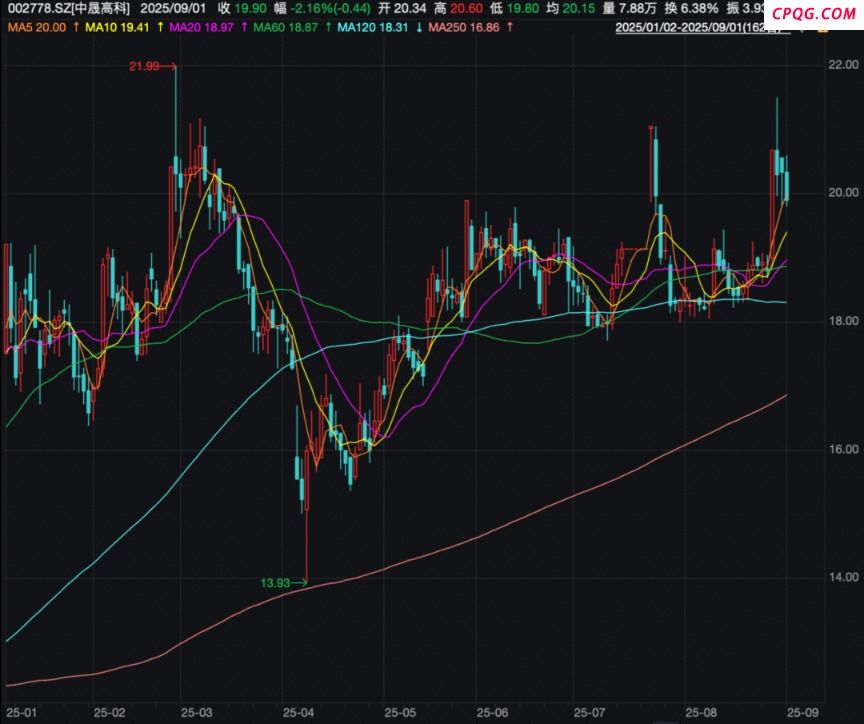864x724 pixels.
Task: Click the 22.00 price axis label
Action: pos(844,64)
